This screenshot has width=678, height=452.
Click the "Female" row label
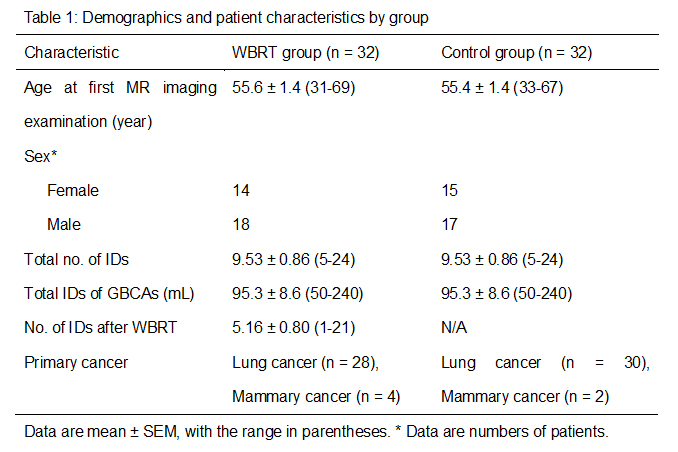(73, 190)
